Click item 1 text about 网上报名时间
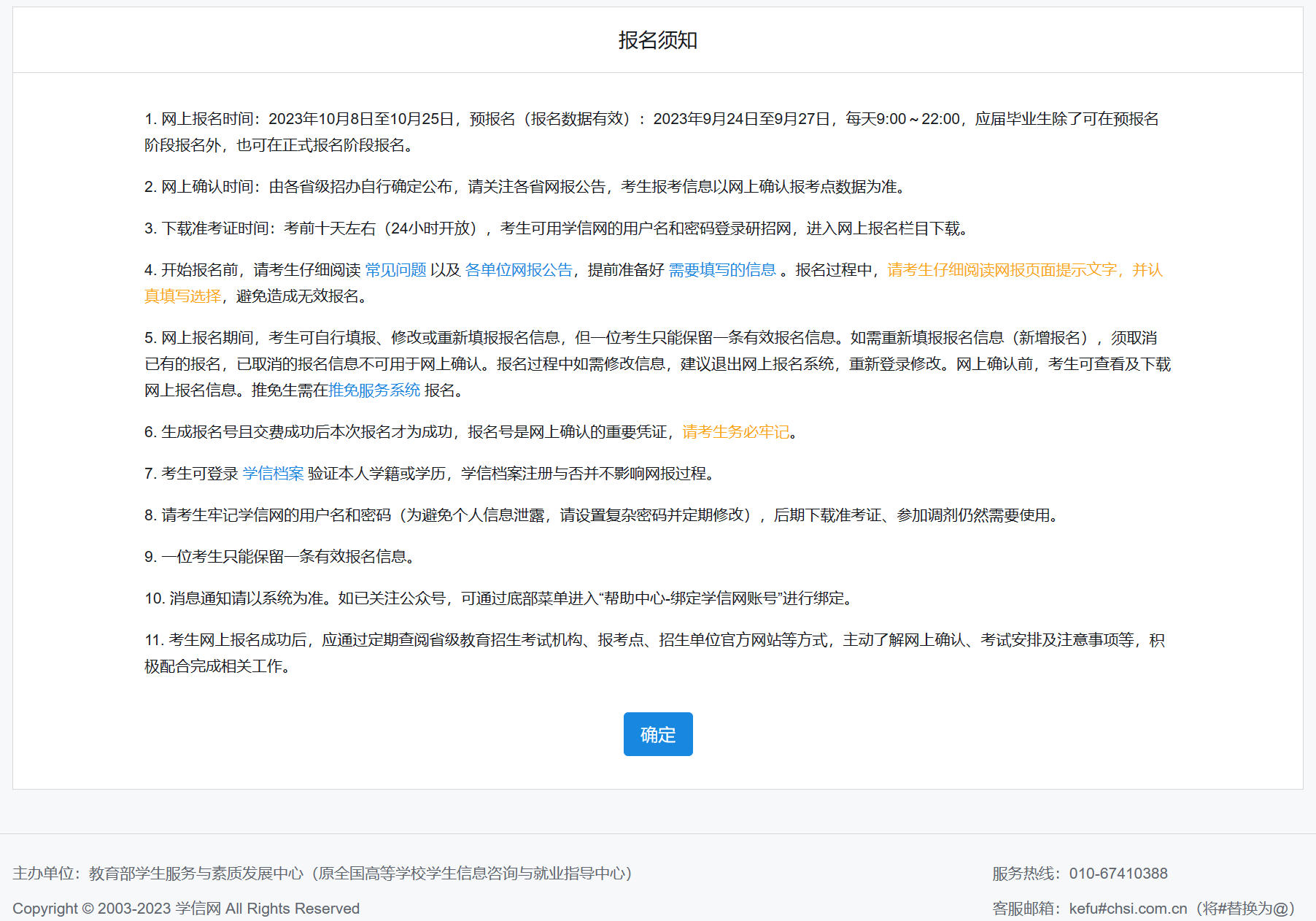 point(651,132)
